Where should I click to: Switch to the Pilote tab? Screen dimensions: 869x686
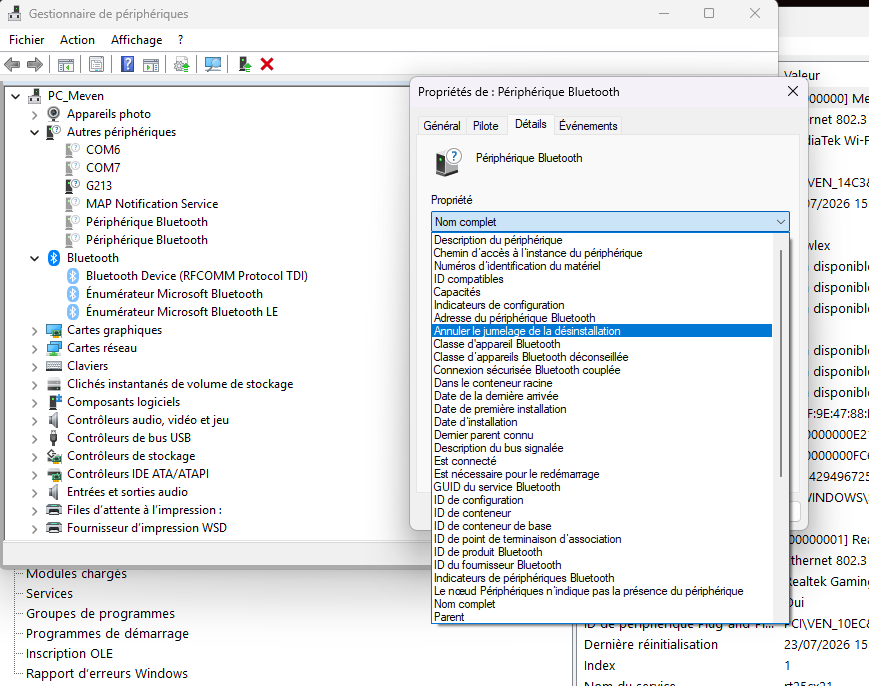click(485, 126)
